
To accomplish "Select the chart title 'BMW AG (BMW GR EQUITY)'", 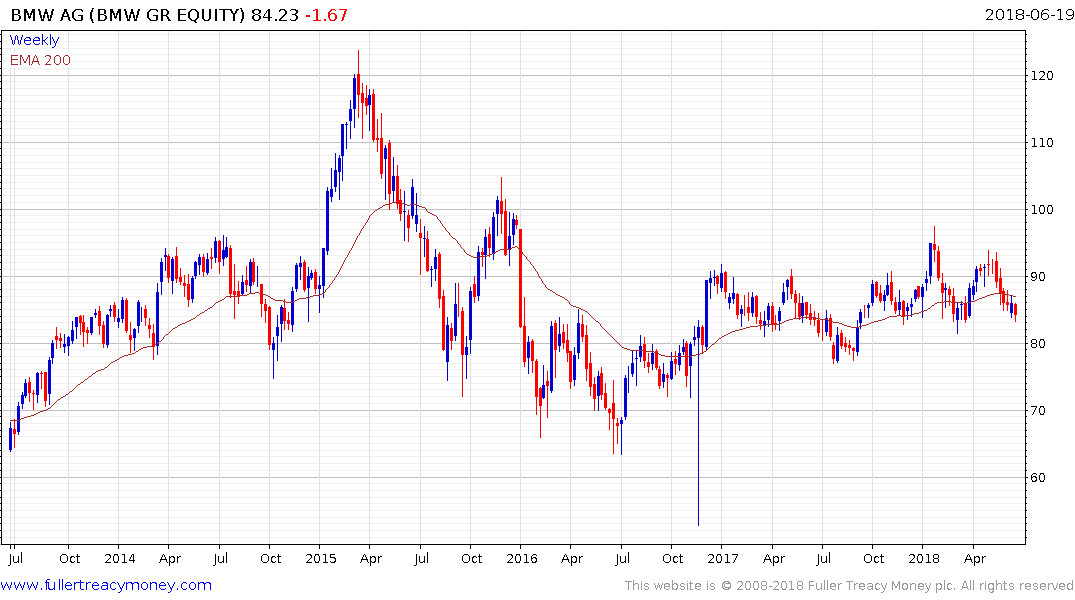I will (x=128, y=14).
